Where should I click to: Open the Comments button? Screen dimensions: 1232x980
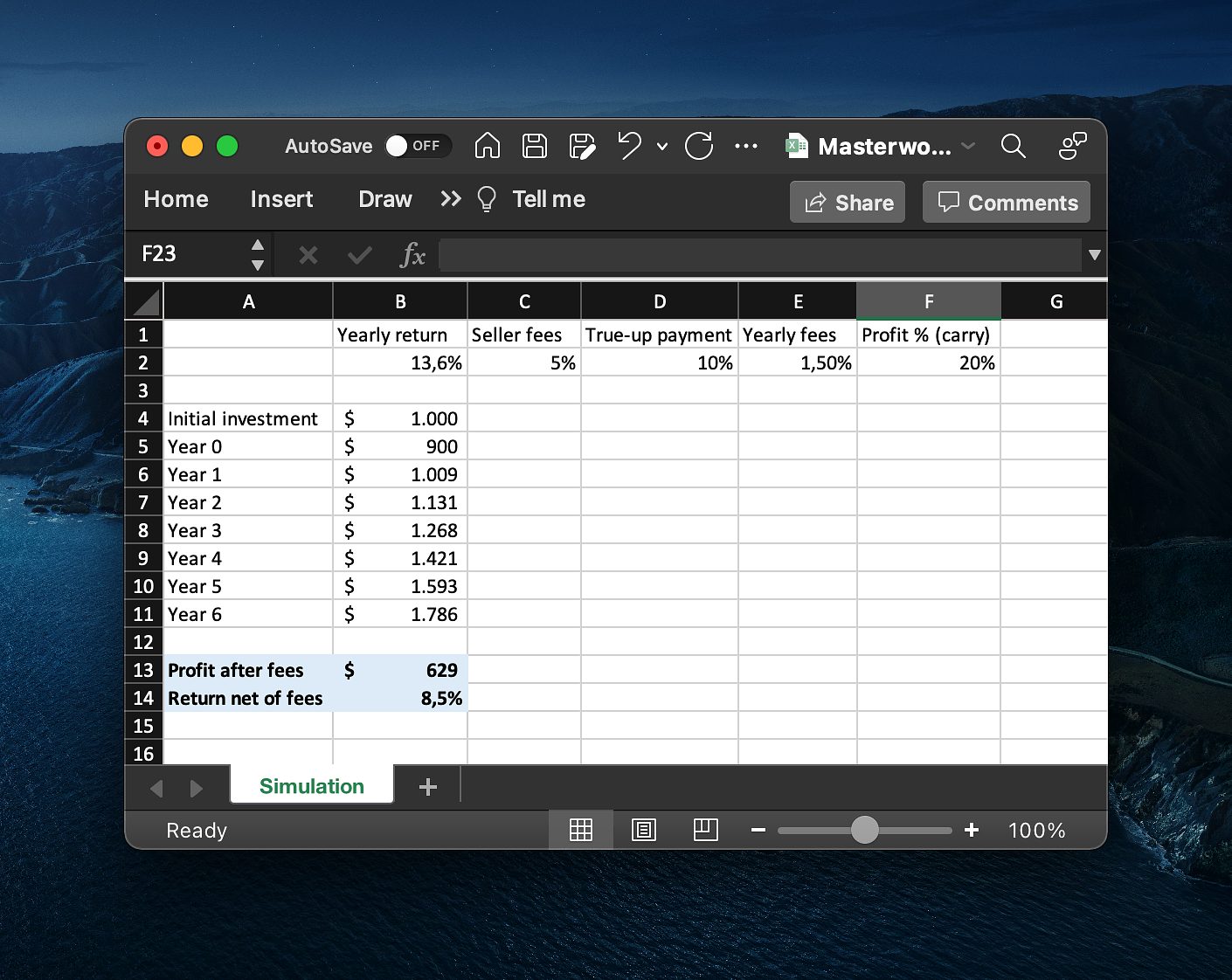[x=1007, y=203]
